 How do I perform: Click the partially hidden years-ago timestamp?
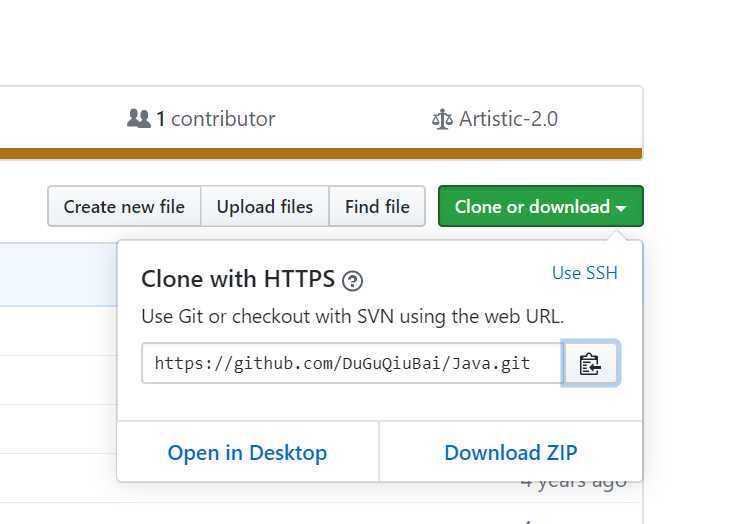point(574,483)
